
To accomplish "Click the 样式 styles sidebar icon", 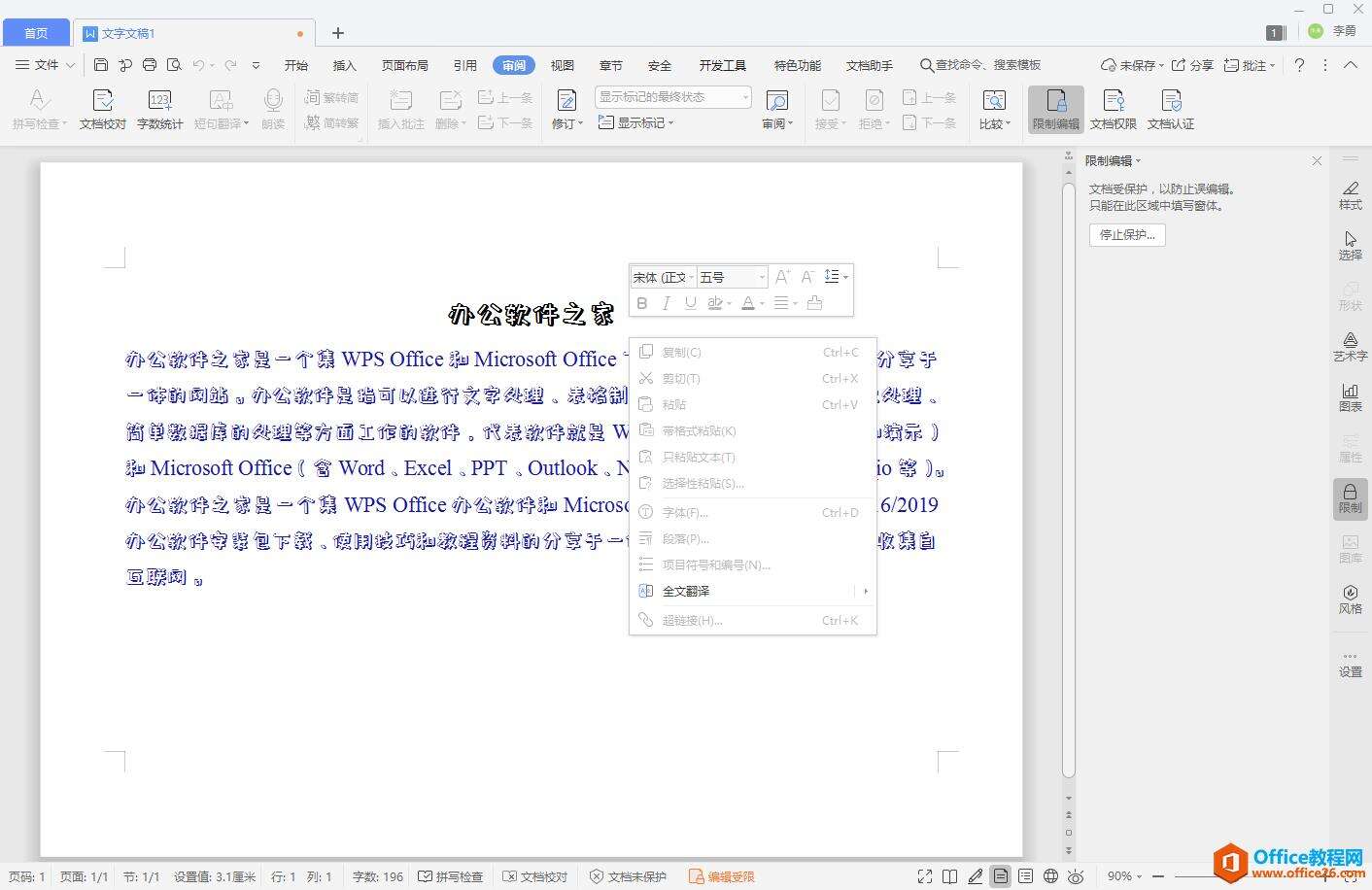I will [1350, 195].
